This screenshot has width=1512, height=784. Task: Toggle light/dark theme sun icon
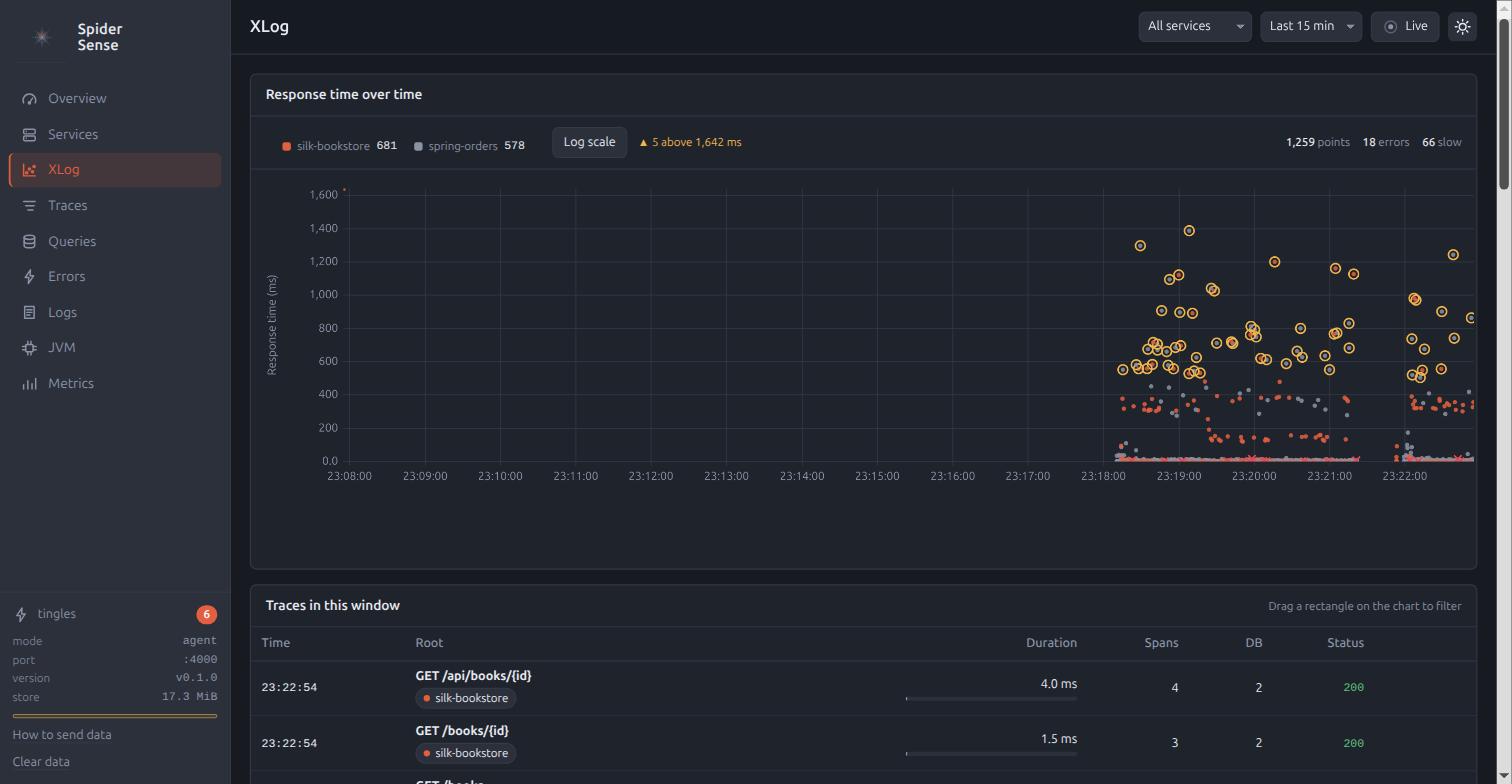tap(1462, 26)
